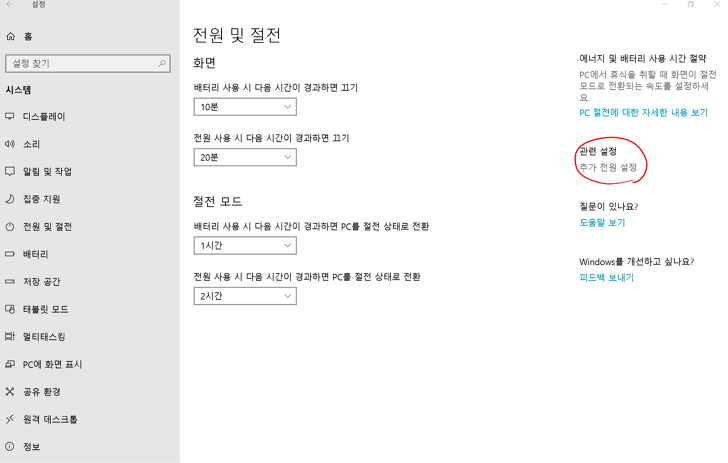The height and width of the screenshot is (463, 728).
Task: Click the 알림 및 작업 speech bubble icon
Action: (10, 171)
